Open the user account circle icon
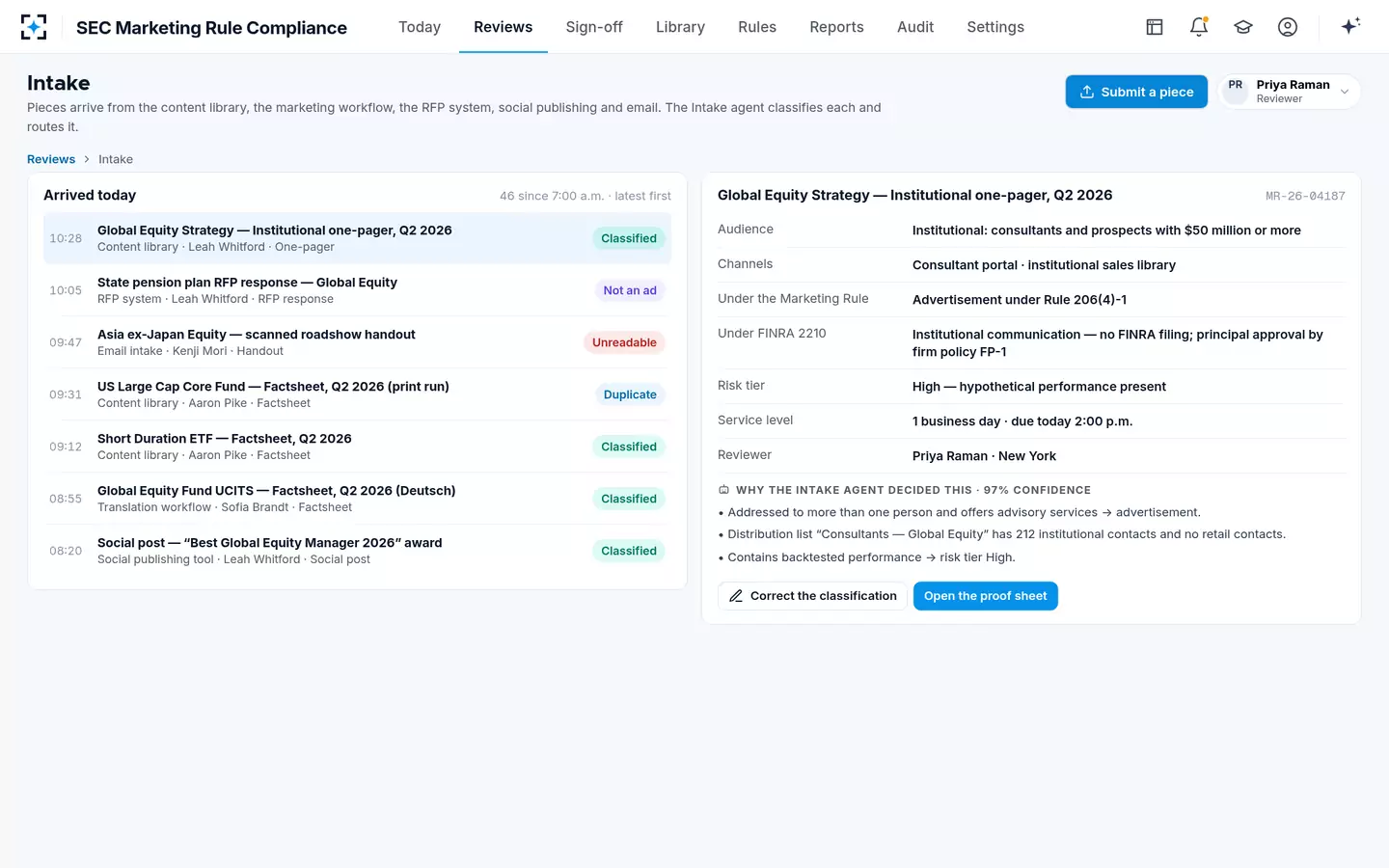 click(x=1288, y=27)
